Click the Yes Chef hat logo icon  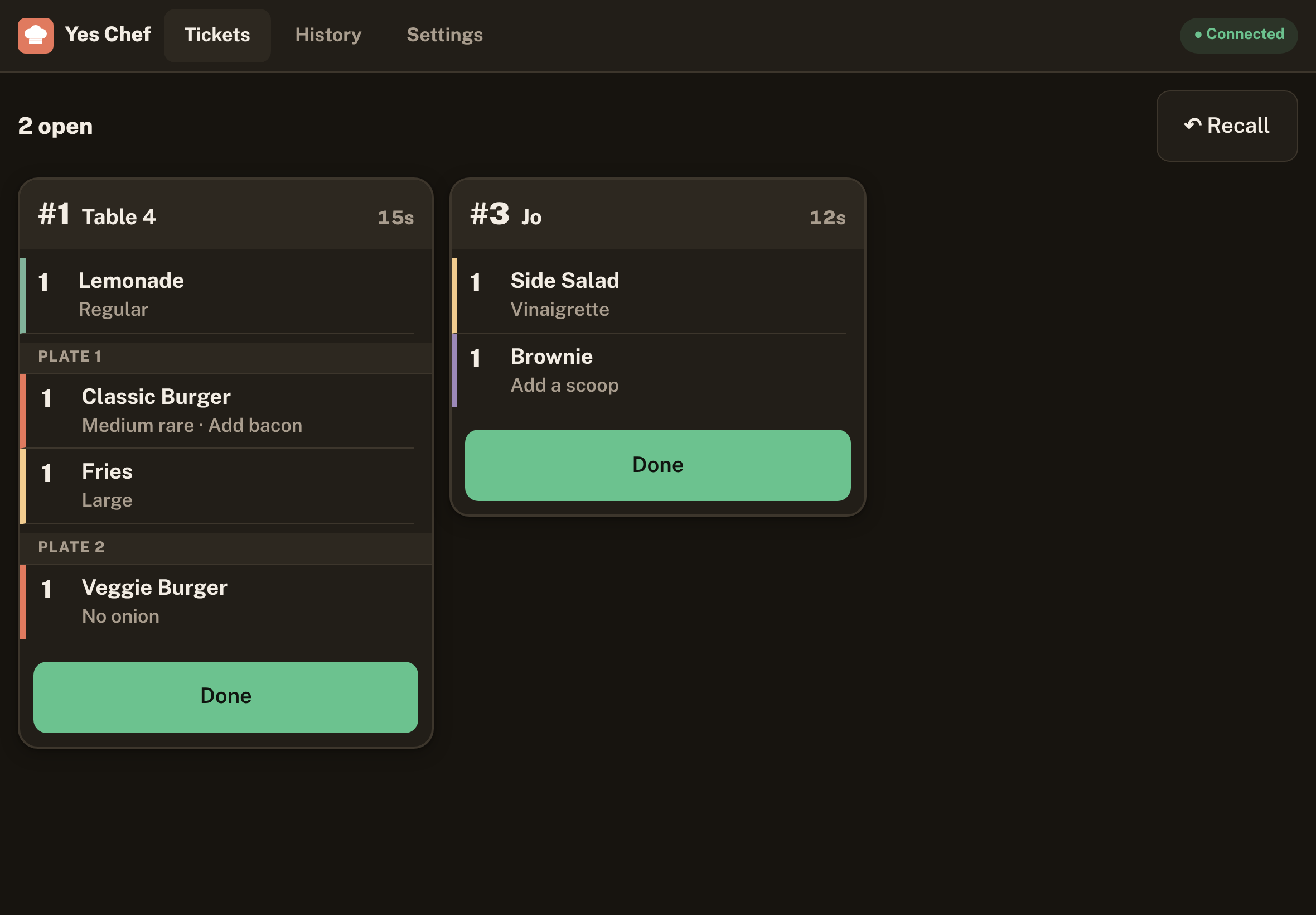pos(36,35)
